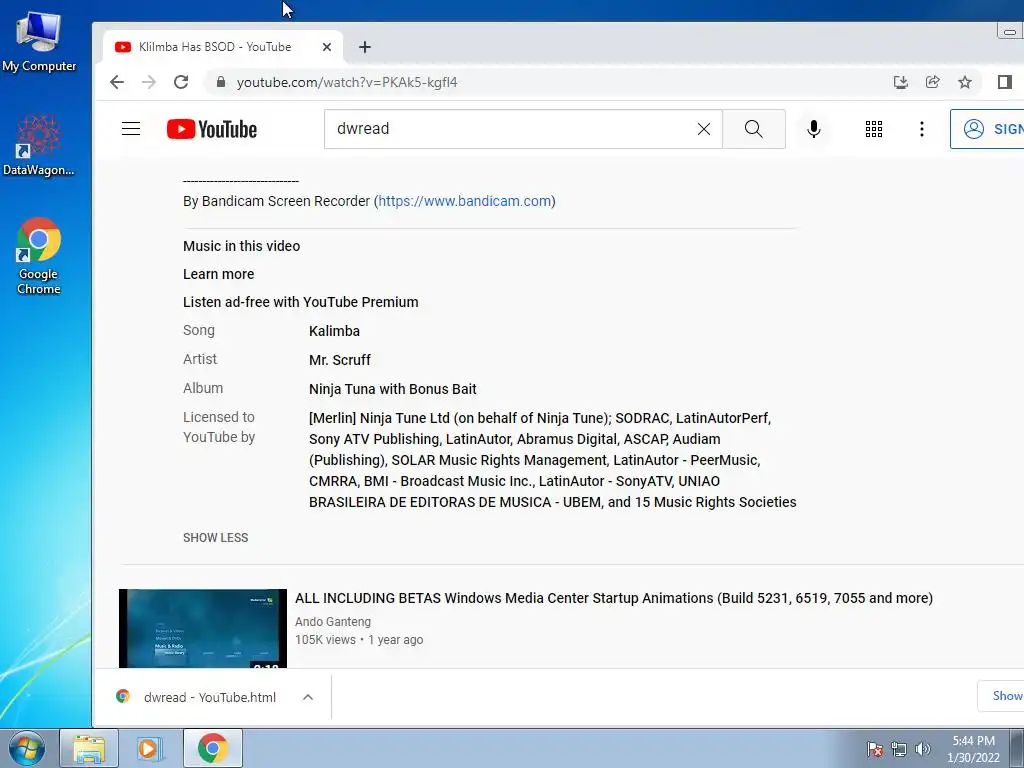
Task: Expand the dwread download options chevron
Action: [308, 697]
